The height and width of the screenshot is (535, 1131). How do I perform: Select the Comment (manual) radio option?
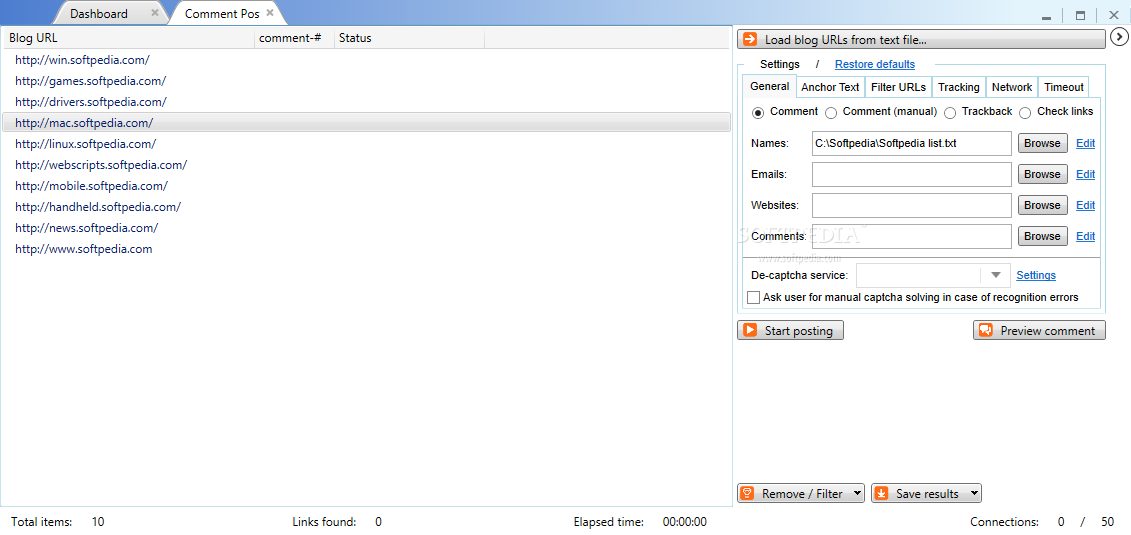tap(831, 112)
